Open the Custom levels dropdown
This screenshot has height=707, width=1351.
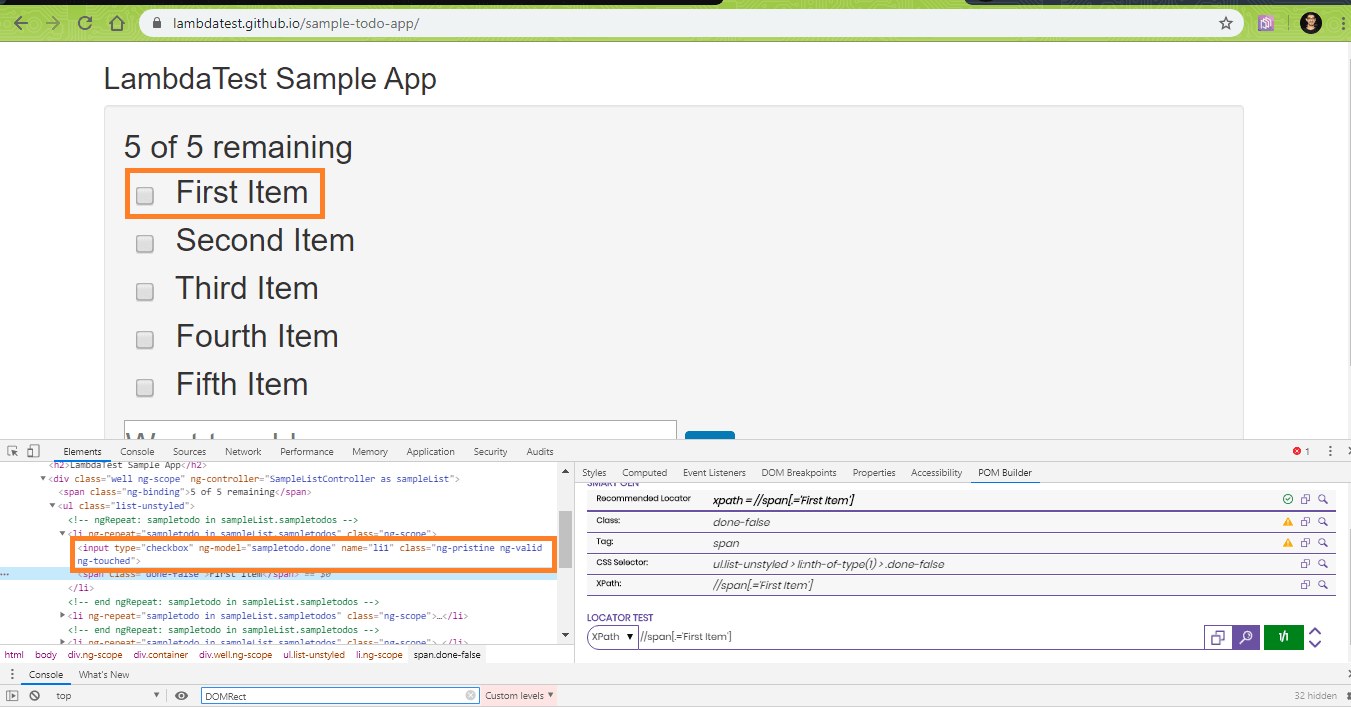[x=518, y=695]
